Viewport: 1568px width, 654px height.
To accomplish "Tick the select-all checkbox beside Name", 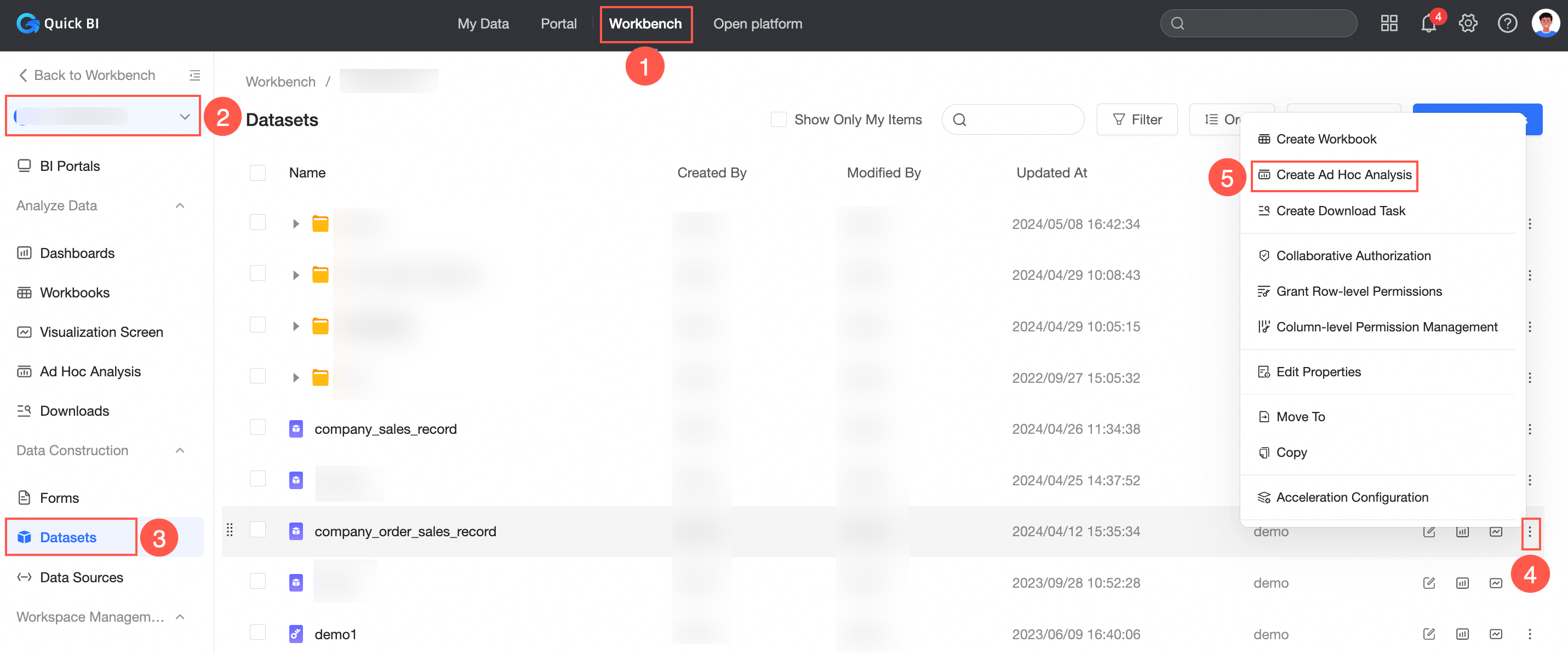I will tap(257, 173).
